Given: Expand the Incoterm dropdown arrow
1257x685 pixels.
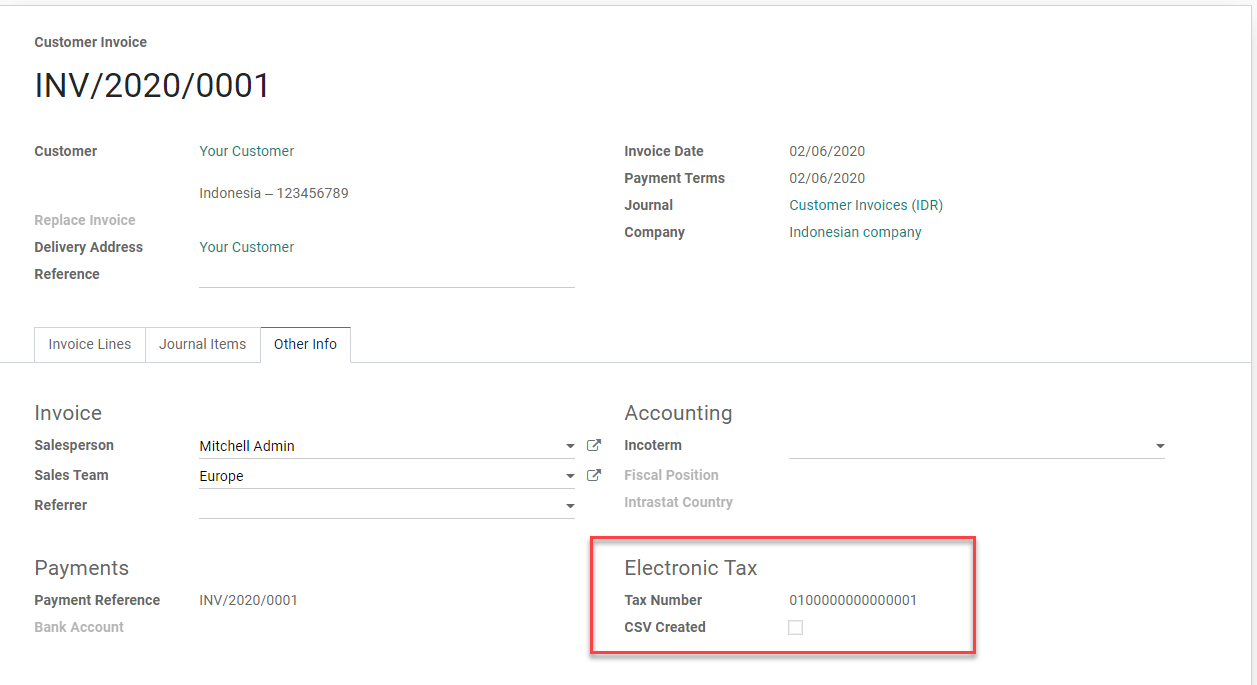Looking at the screenshot, I should (x=1160, y=447).
